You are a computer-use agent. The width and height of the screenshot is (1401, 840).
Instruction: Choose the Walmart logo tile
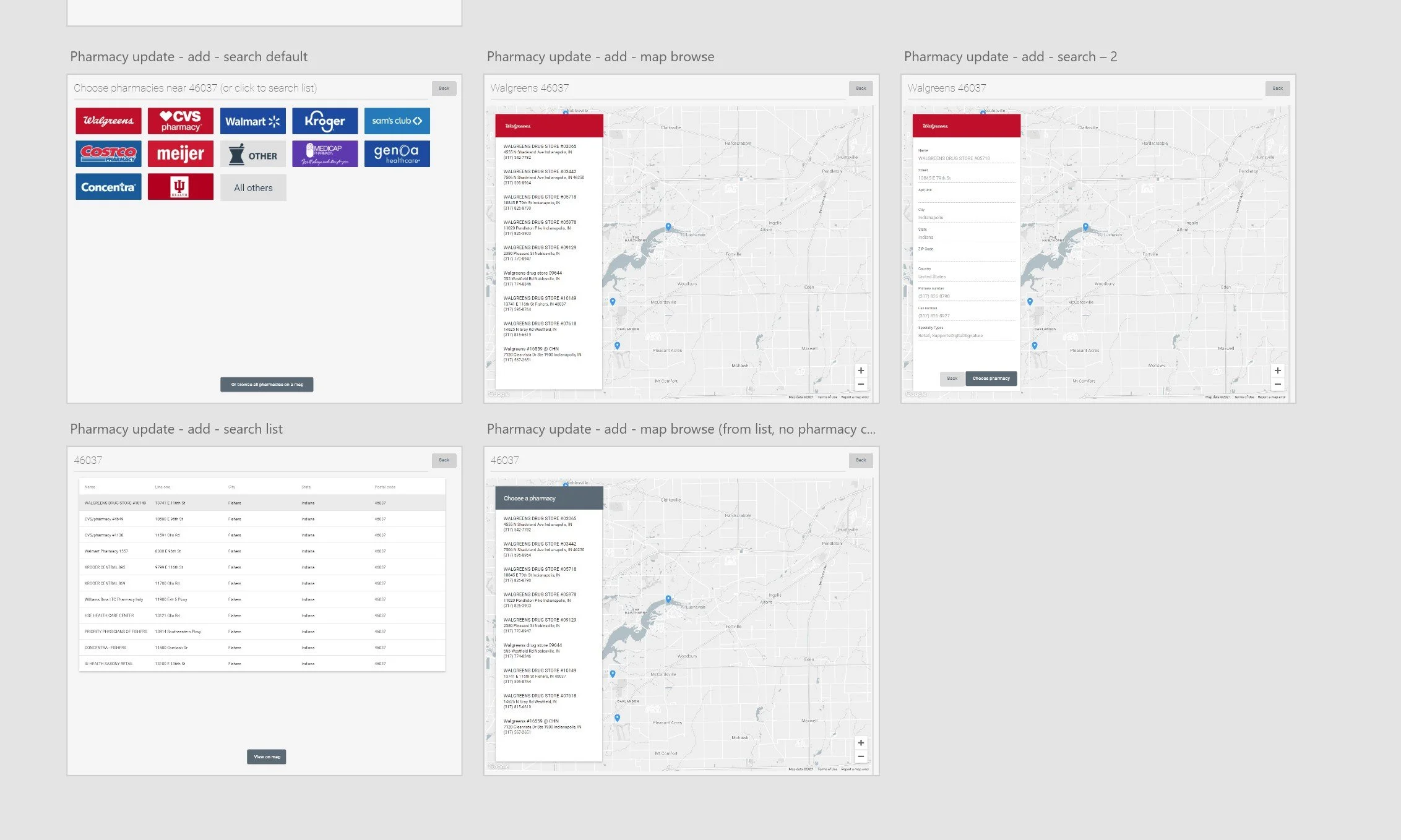[x=252, y=121]
